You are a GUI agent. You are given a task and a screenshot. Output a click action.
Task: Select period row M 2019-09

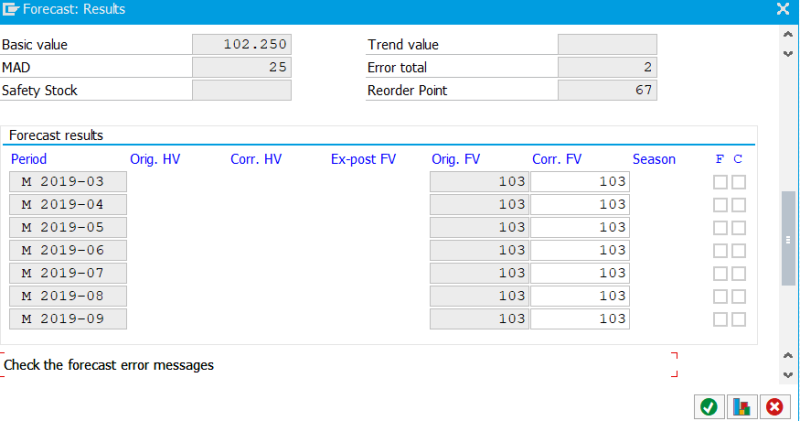68,319
